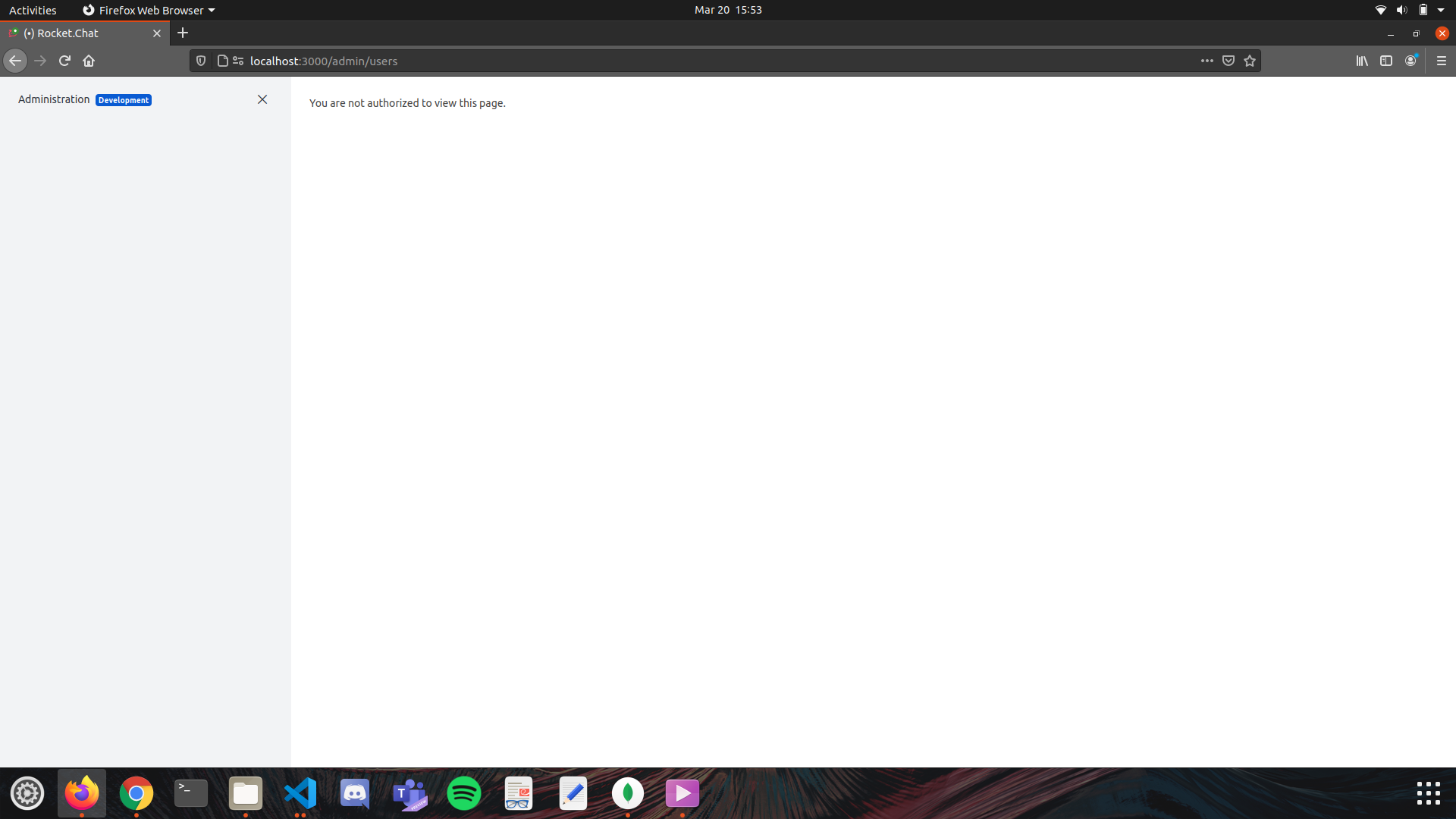Open Files manager from the dock
The width and height of the screenshot is (1456, 819).
click(x=246, y=793)
